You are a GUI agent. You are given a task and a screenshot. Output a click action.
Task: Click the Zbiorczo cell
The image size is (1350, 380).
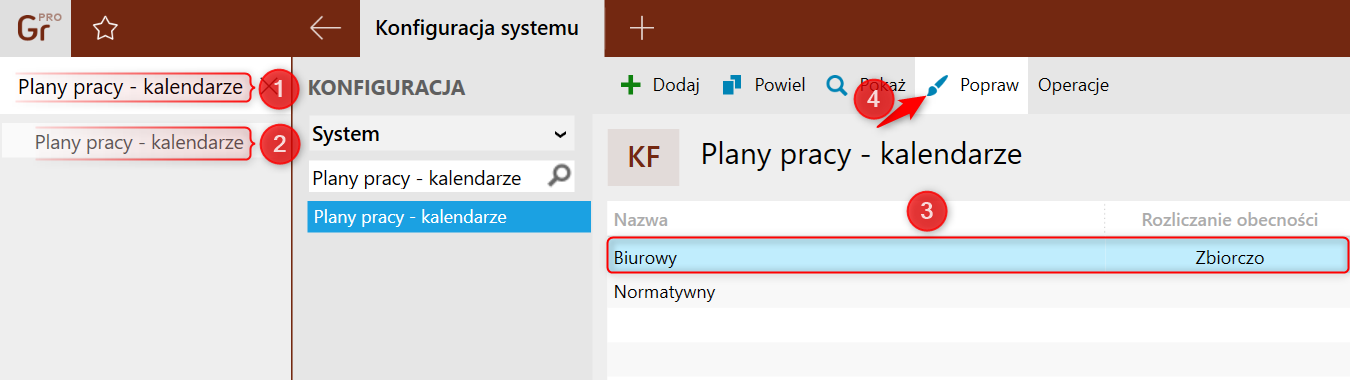[x=1229, y=257]
